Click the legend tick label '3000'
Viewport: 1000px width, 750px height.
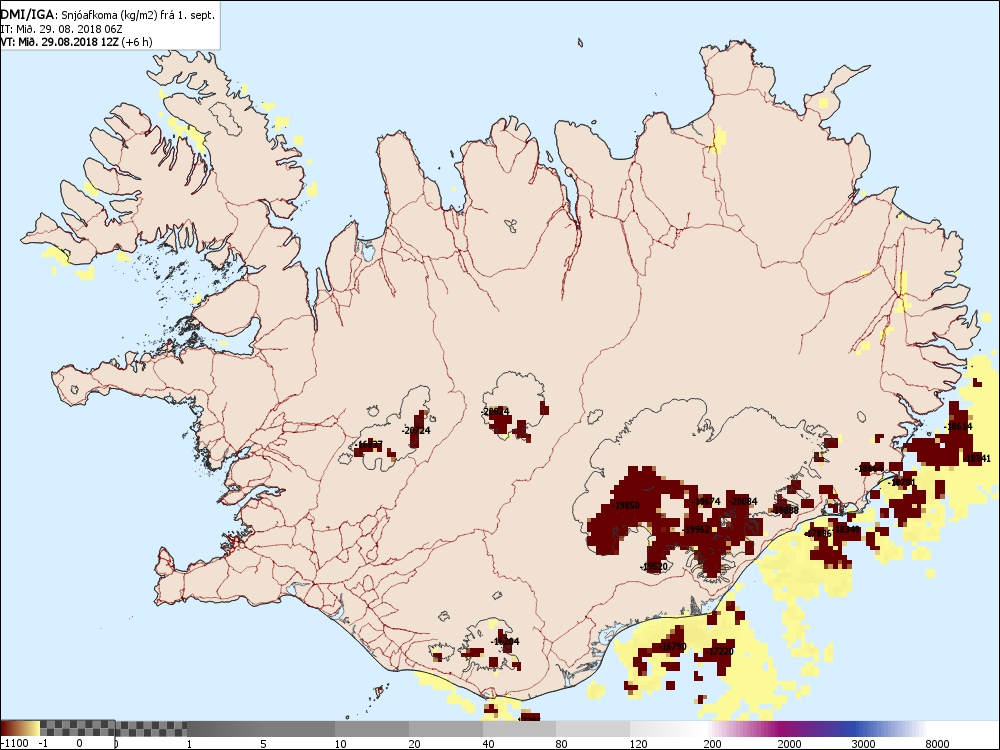[864, 744]
